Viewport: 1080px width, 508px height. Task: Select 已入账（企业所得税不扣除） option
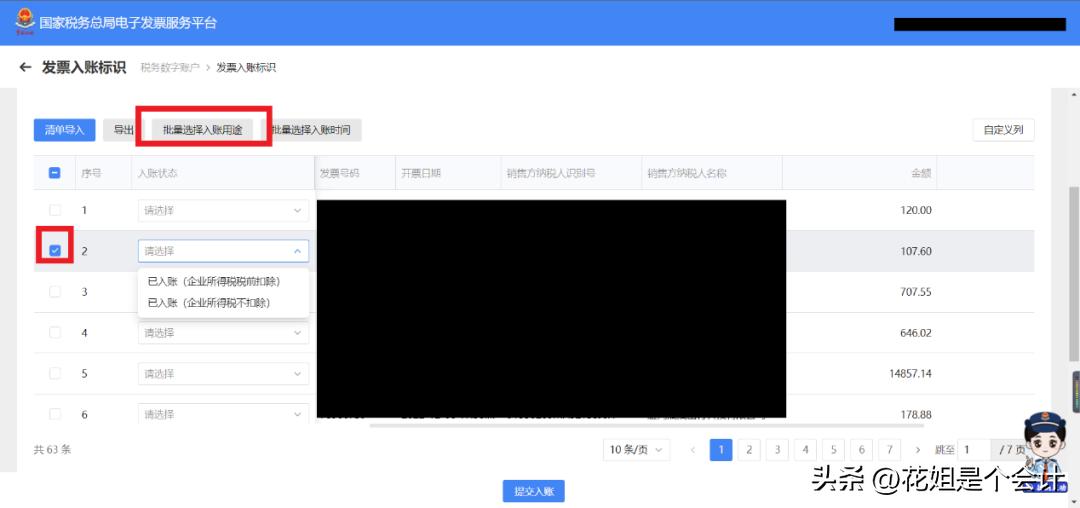coord(209,302)
